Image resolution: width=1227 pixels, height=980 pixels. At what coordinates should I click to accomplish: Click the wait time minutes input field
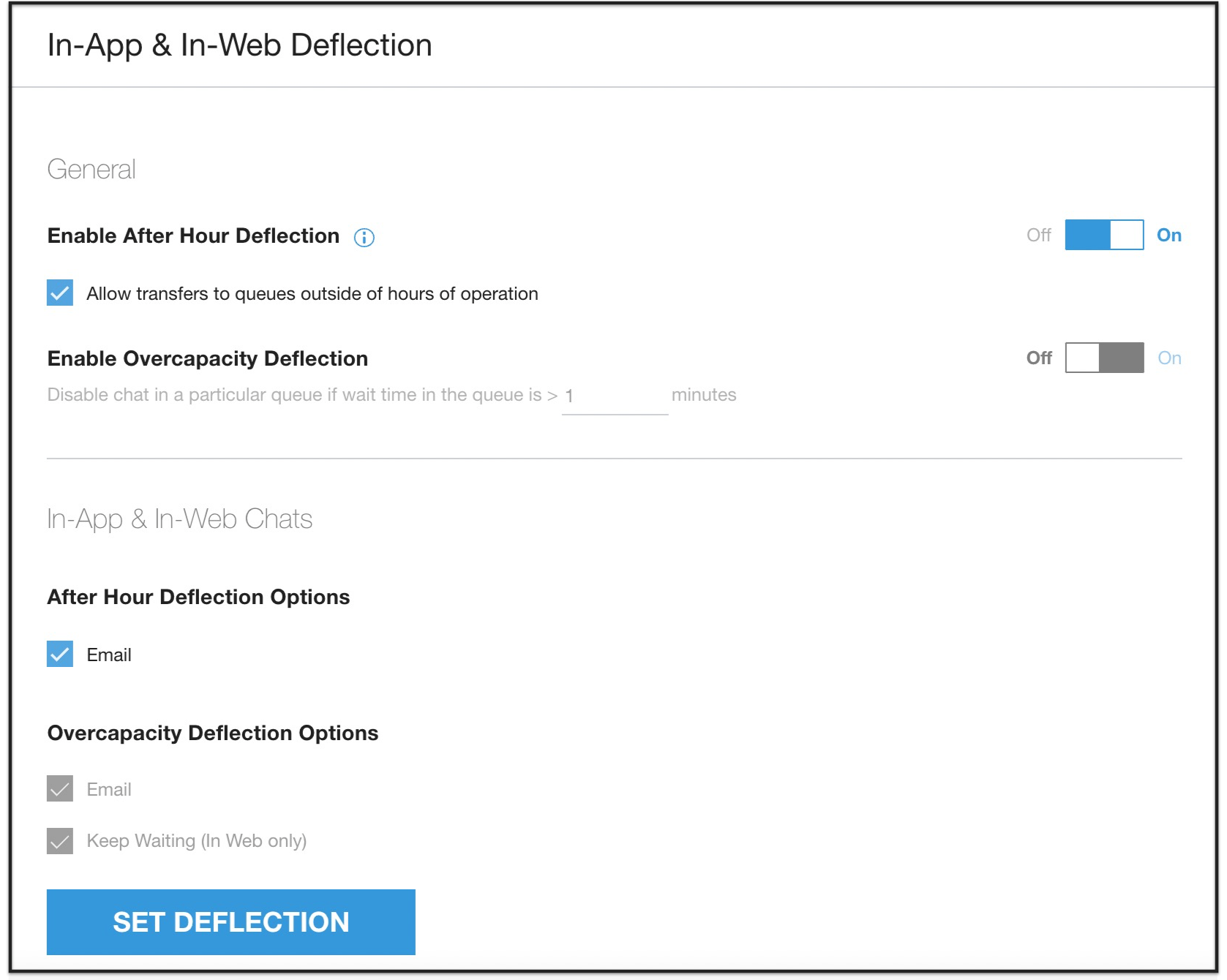615,396
